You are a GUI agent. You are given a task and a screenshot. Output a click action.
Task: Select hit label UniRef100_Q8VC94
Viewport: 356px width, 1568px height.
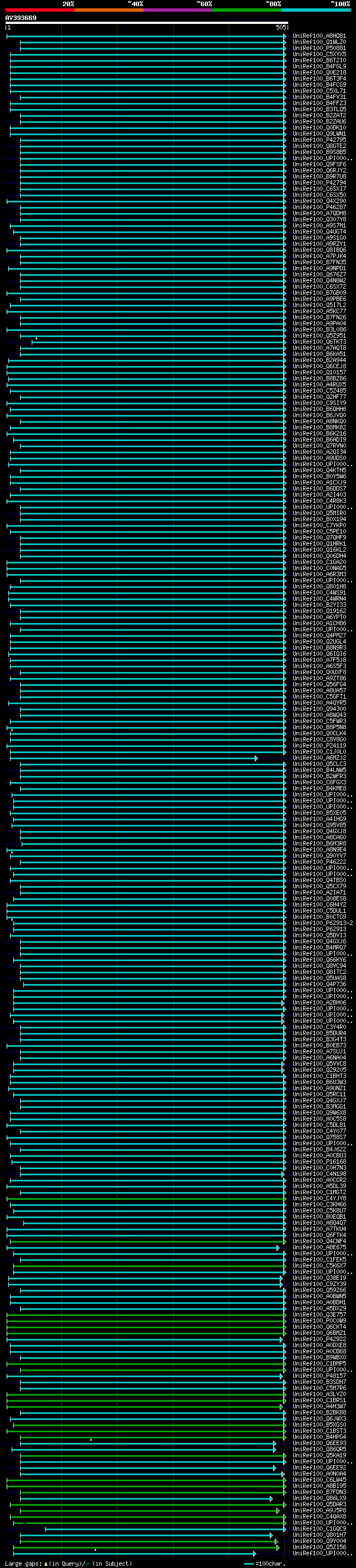(319, 966)
